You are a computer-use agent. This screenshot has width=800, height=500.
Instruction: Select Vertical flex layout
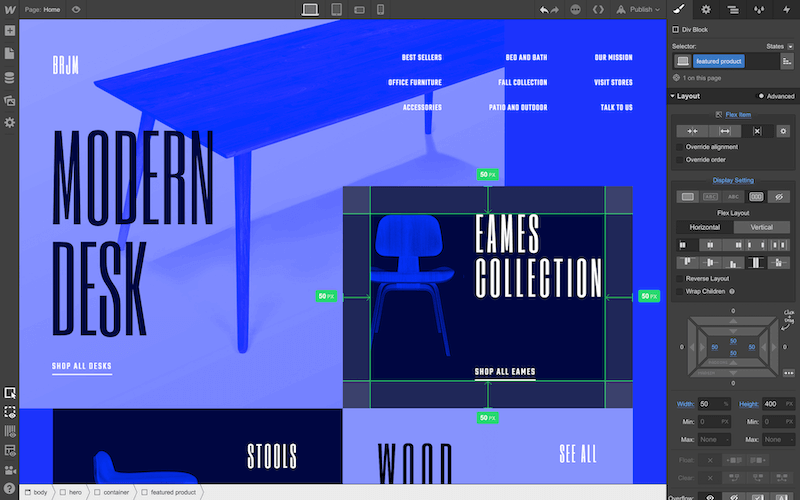[x=762, y=227]
